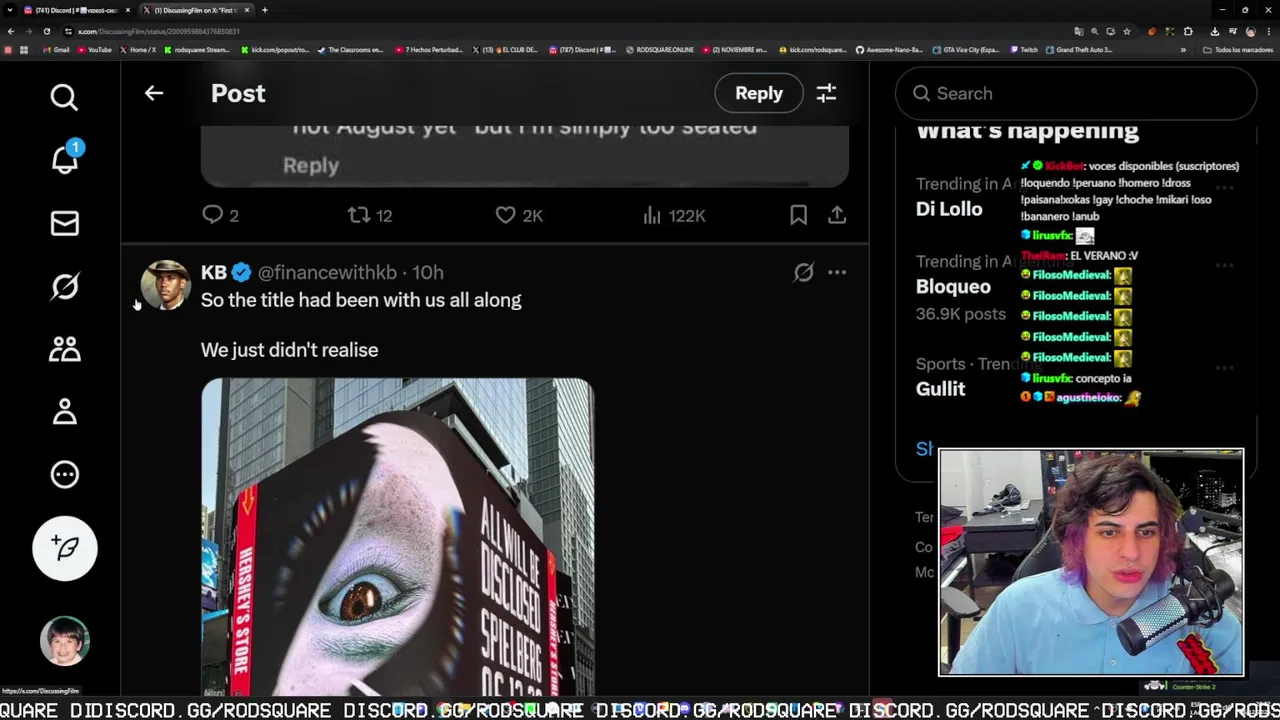This screenshot has width=1280, height=720.
Task: Click the compose Post feather button
Action: [65, 548]
